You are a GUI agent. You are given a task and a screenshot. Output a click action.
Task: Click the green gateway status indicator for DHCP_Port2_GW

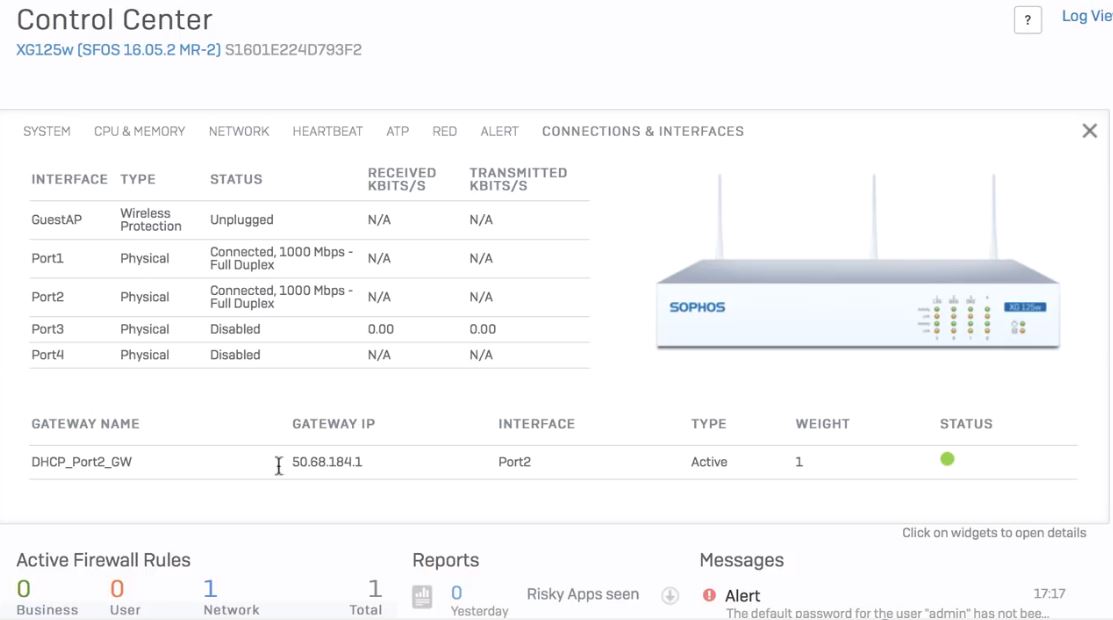(947, 457)
